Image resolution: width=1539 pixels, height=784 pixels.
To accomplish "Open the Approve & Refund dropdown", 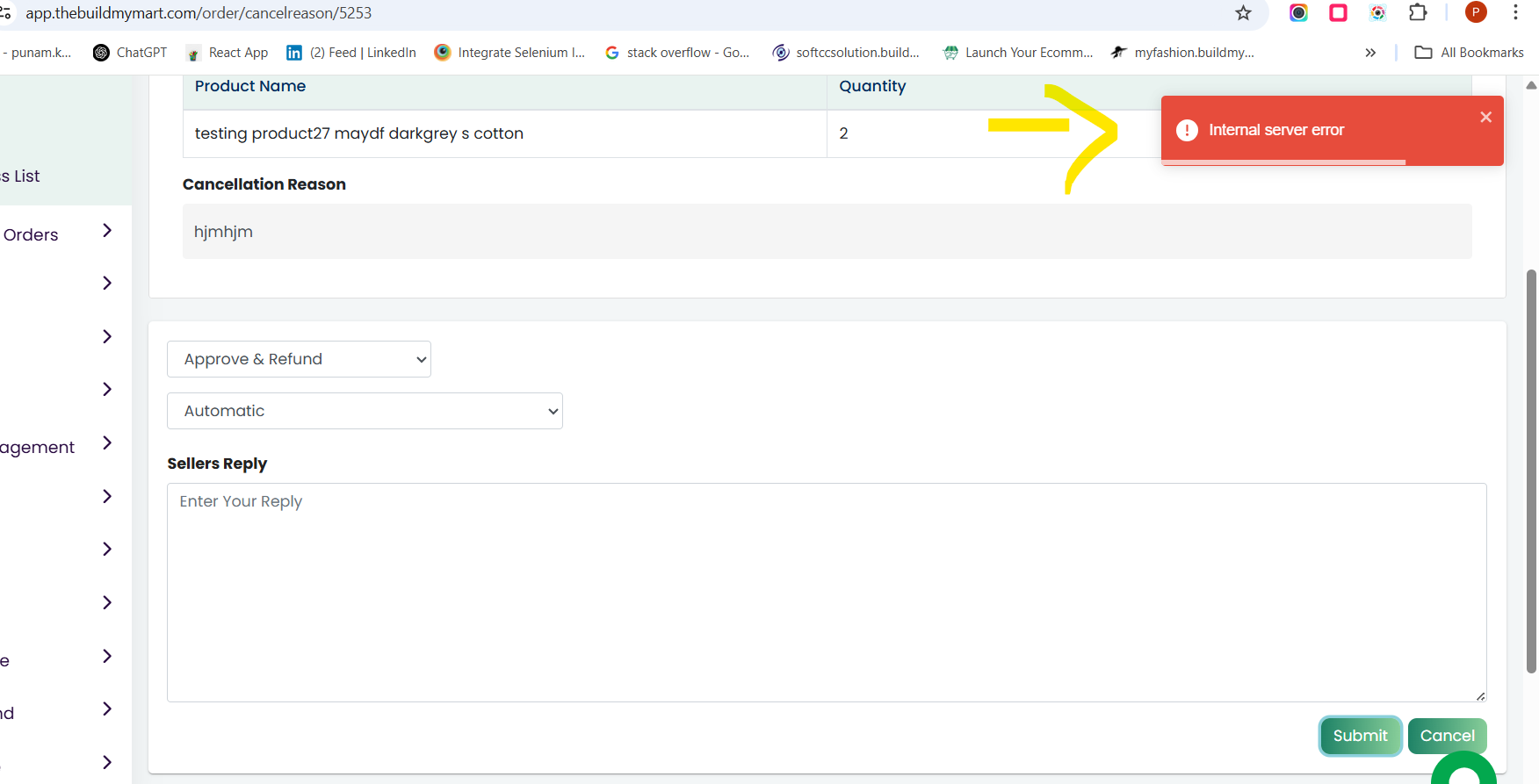I will coord(299,359).
